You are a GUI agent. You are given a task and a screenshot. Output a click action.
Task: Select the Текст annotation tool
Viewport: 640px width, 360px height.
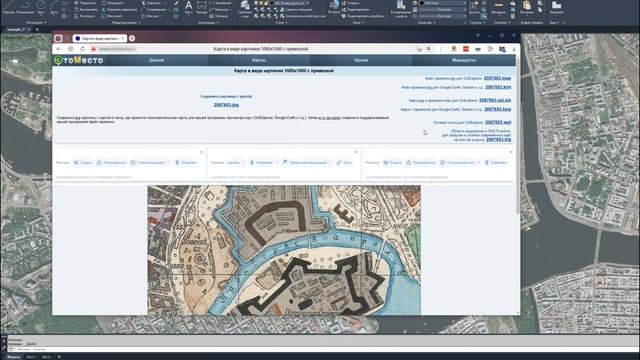click(x=189, y=8)
